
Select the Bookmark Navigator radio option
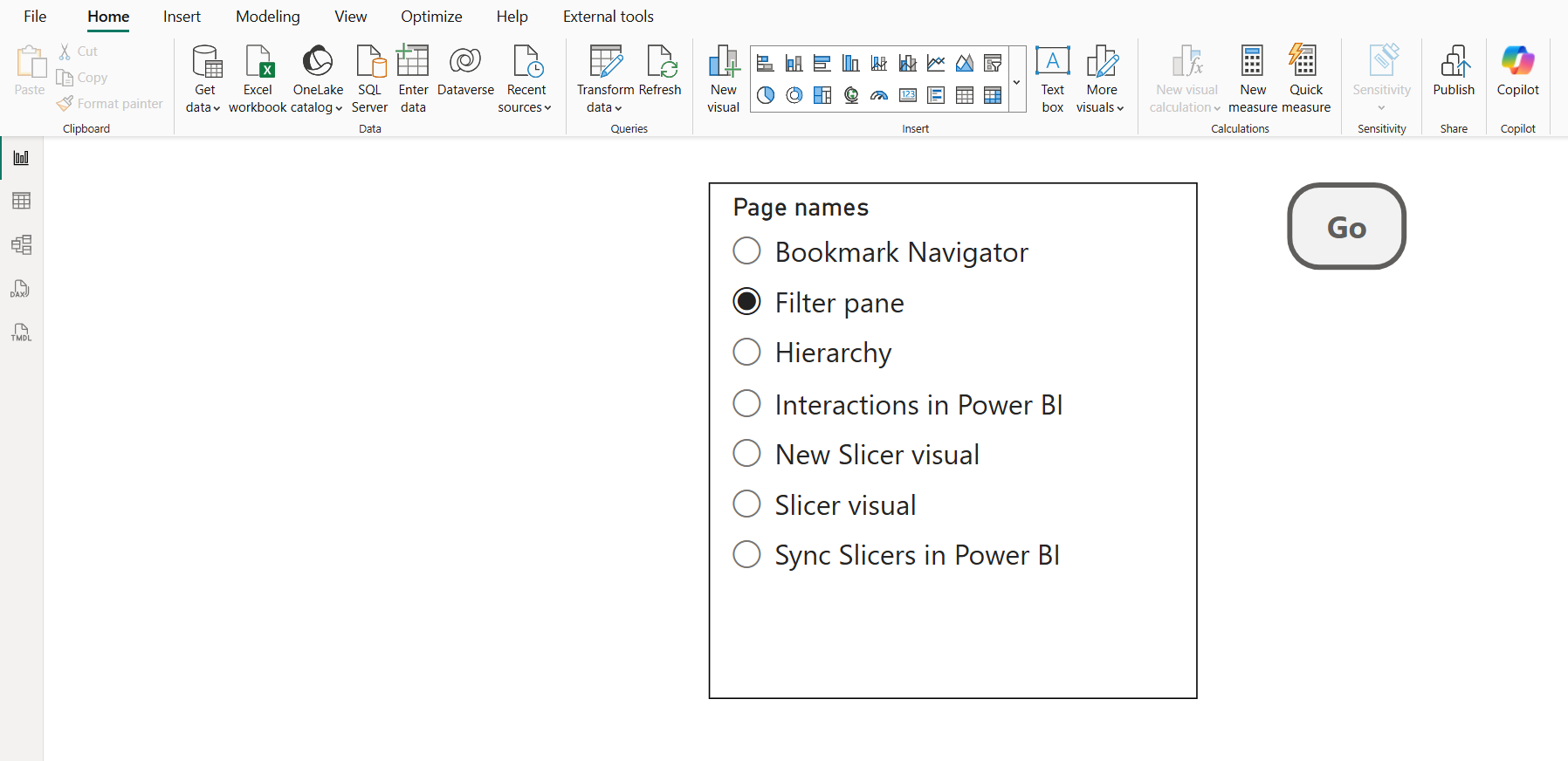point(746,251)
